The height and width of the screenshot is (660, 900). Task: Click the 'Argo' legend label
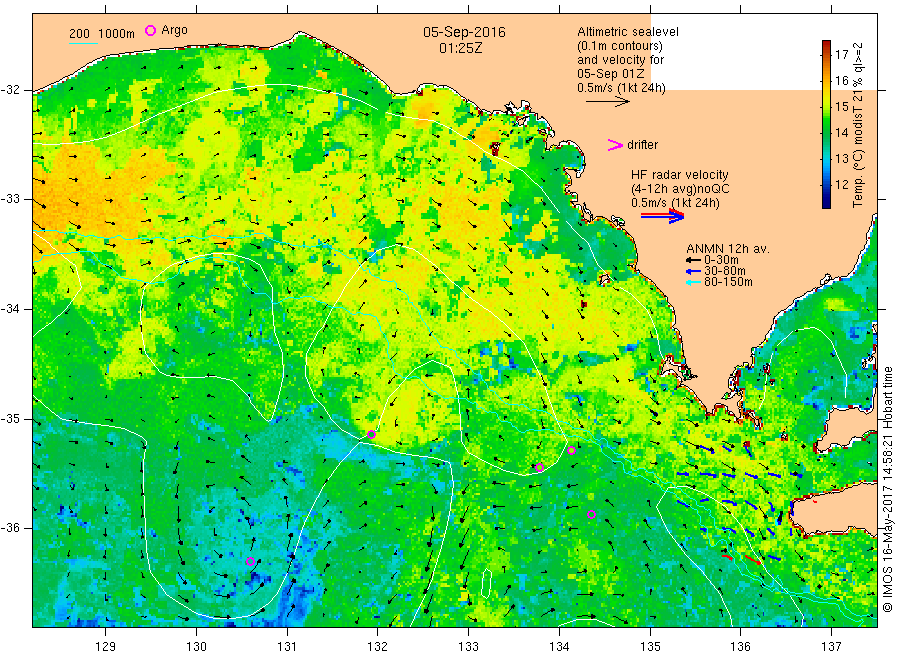tap(174, 30)
